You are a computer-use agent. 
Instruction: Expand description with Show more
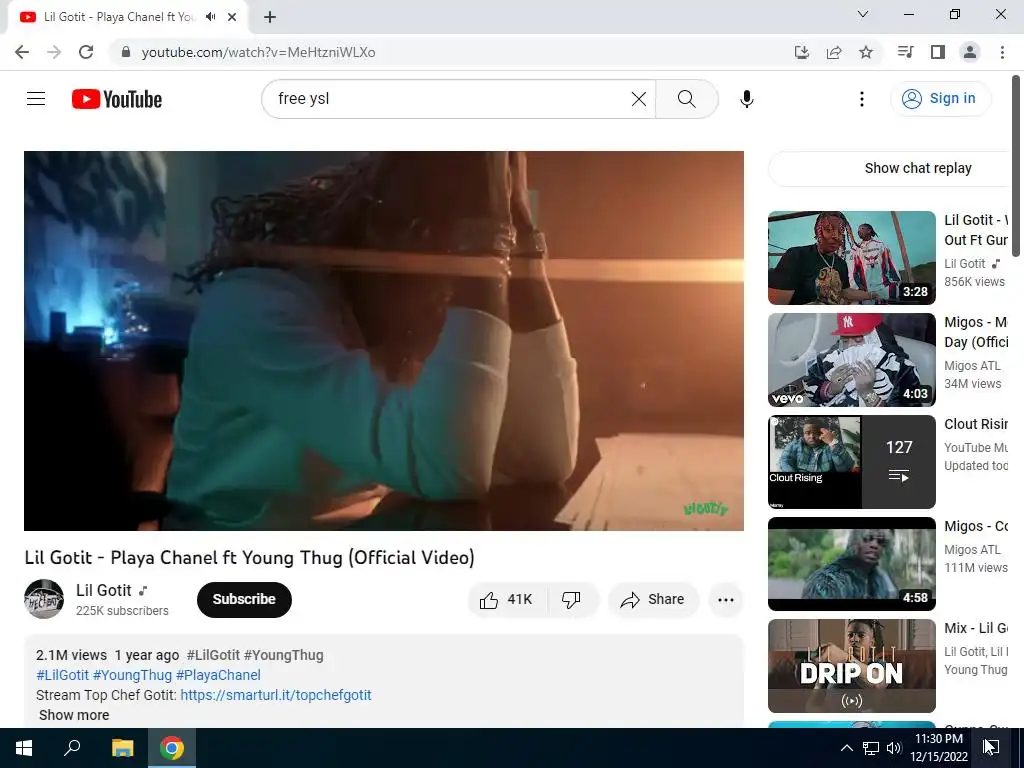(x=74, y=715)
